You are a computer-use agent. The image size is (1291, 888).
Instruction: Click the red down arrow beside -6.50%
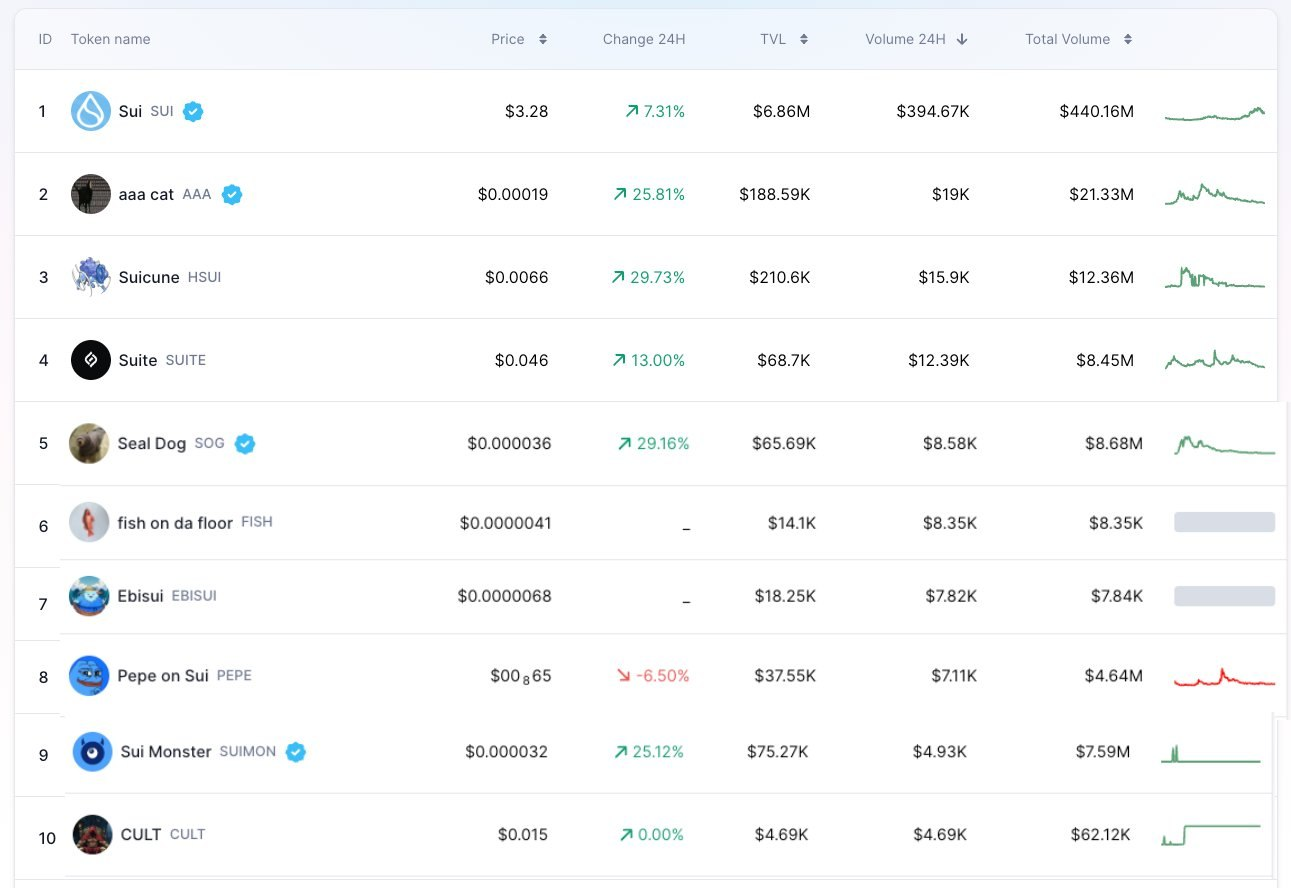point(624,677)
